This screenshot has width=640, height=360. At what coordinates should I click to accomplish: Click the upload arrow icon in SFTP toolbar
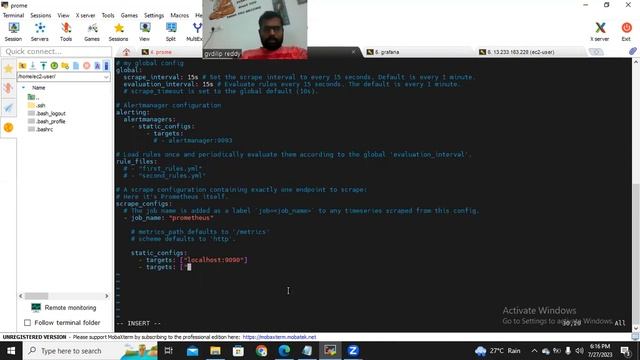coord(43,66)
